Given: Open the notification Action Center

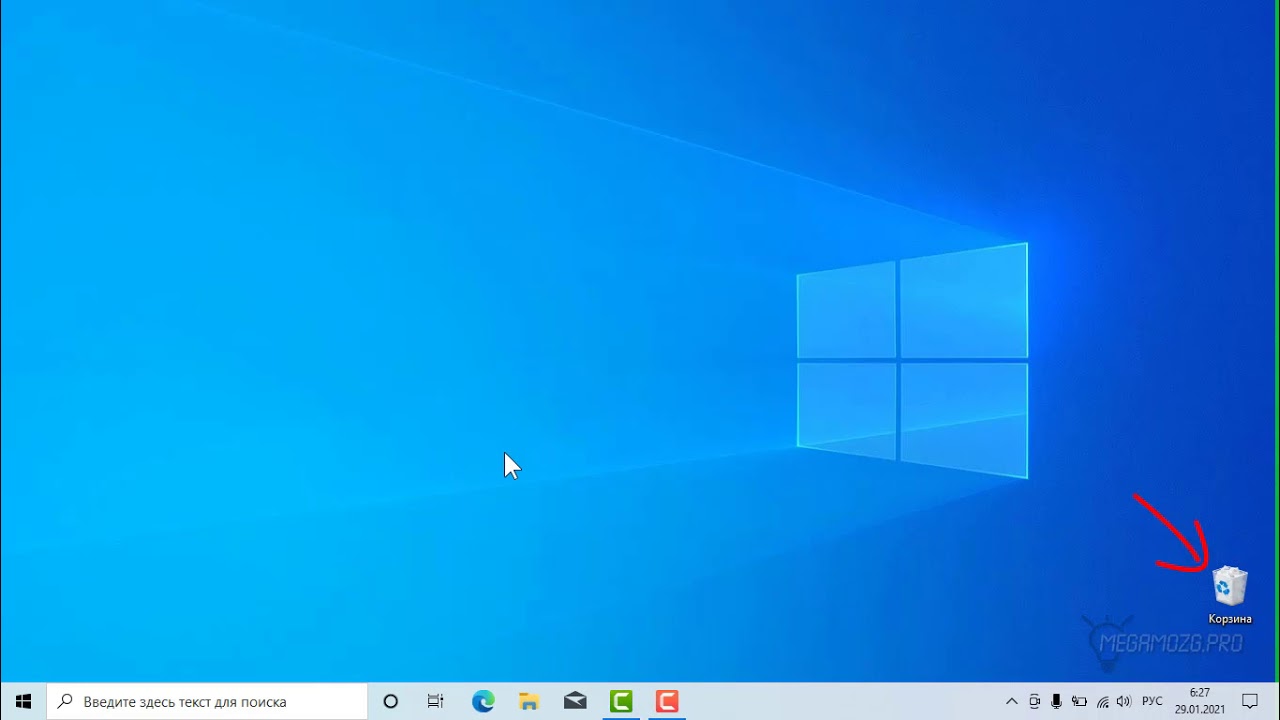Looking at the screenshot, I should point(1250,701).
